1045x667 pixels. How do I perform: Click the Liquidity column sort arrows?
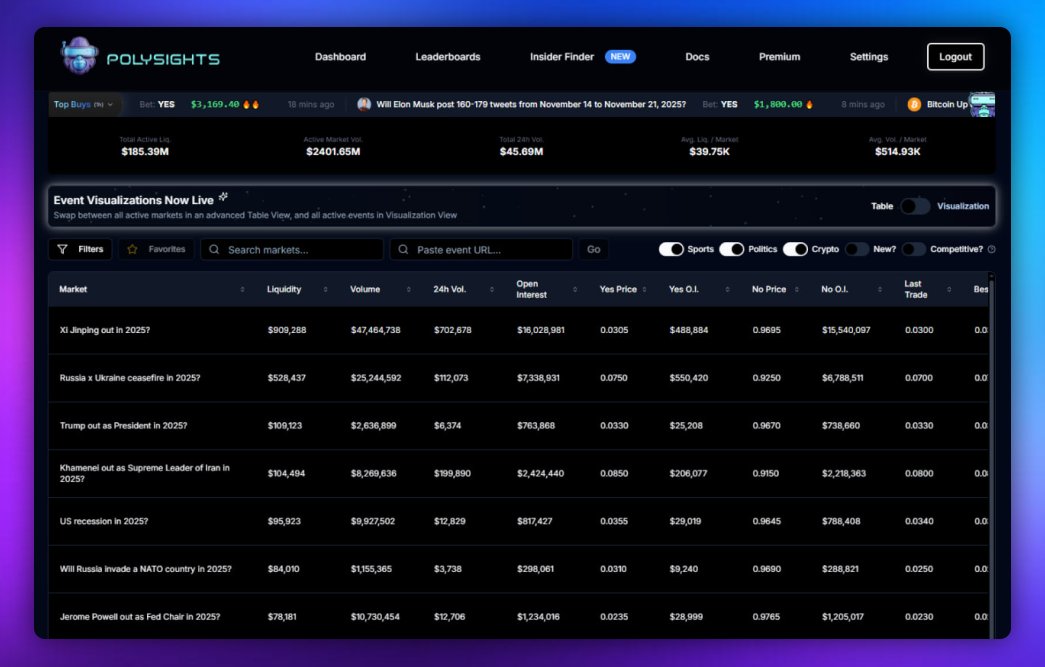(325, 289)
